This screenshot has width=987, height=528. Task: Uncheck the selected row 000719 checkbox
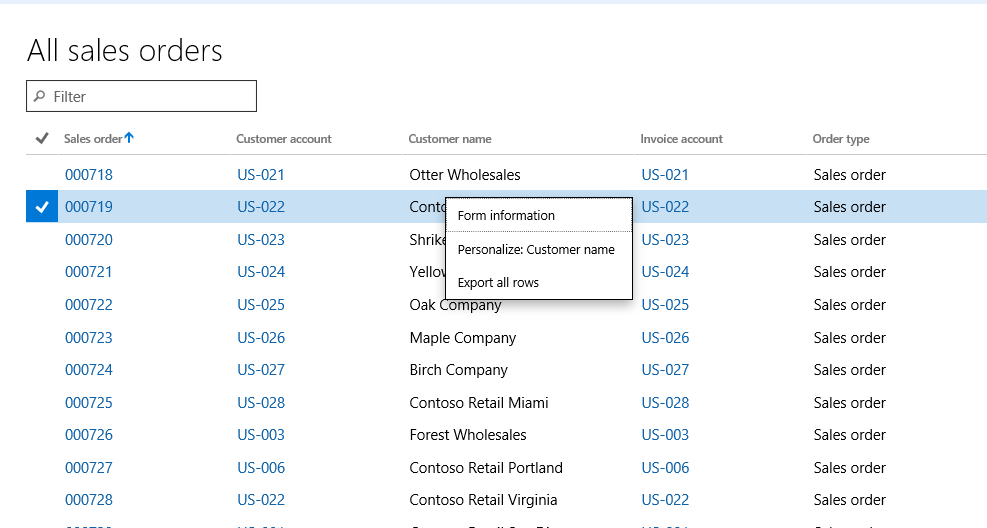pos(41,207)
